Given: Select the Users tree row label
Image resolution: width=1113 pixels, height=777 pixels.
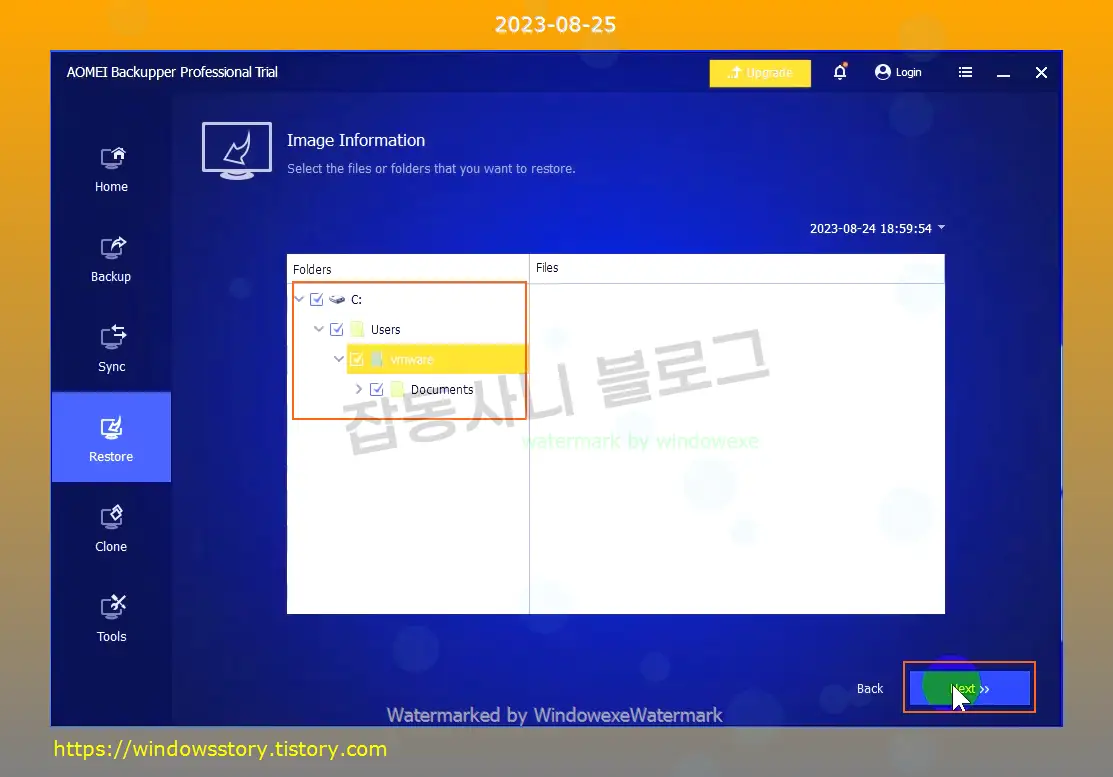Looking at the screenshot, I should coord(385,330).
